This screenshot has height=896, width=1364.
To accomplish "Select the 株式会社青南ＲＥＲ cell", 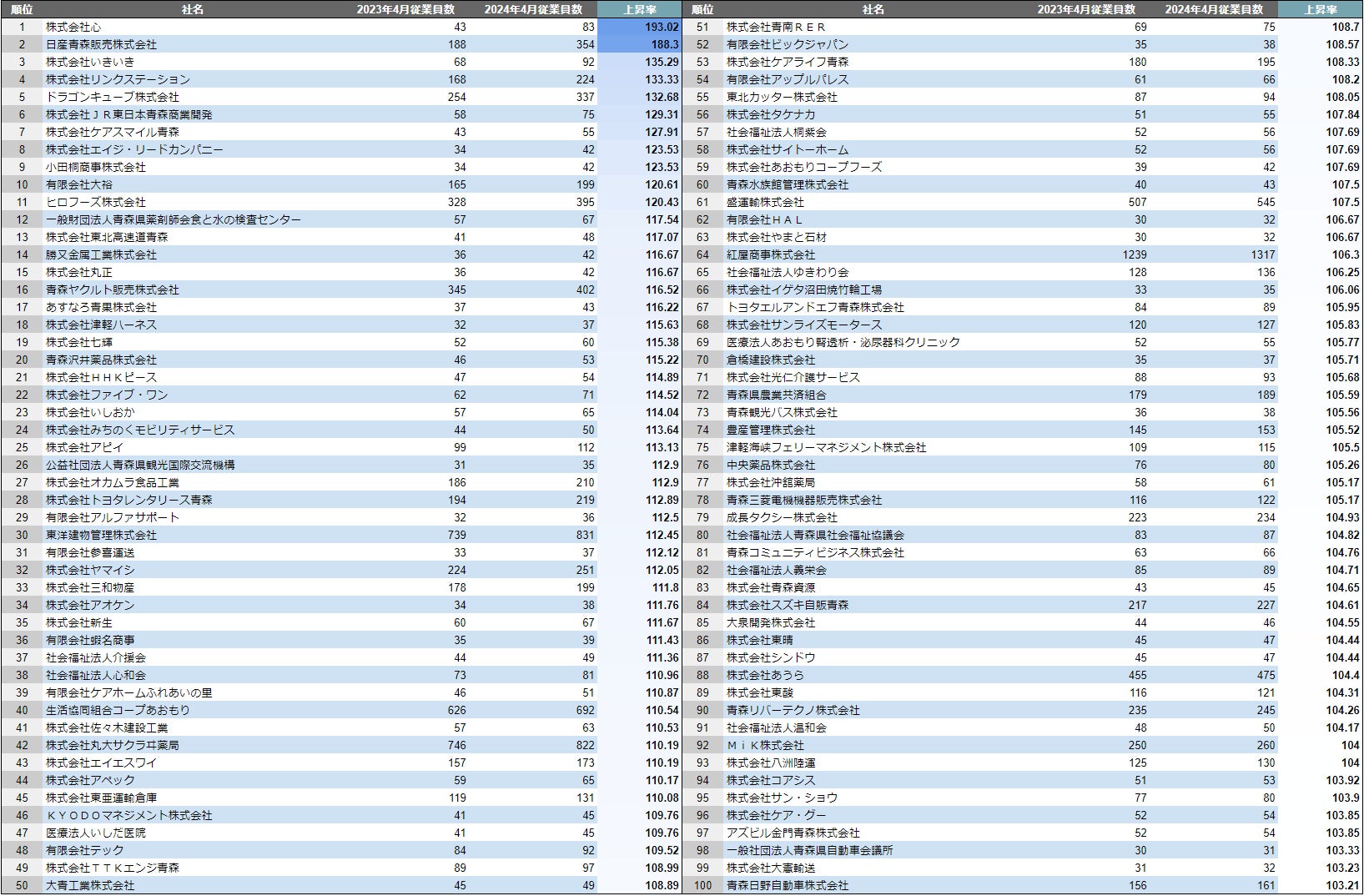I will point(777,27).
